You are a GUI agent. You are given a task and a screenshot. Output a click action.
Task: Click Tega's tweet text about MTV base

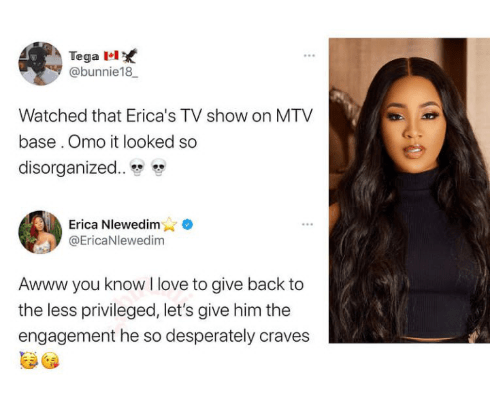[165, 141]
